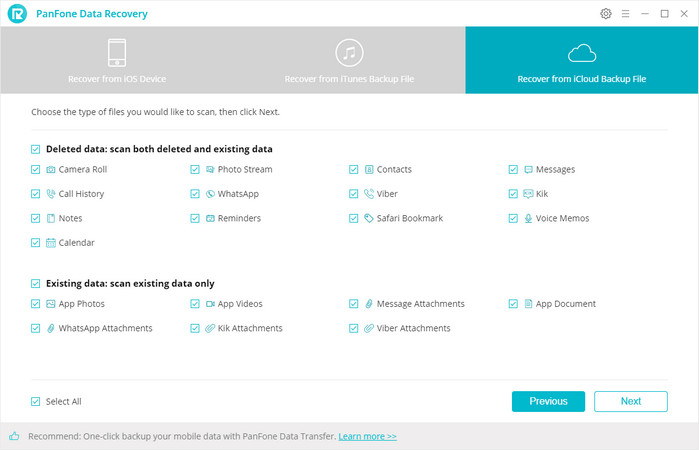Click the Next button
The width and height of the screenshot is (699, 450).
pyautogui.click(x=631, y=401)
